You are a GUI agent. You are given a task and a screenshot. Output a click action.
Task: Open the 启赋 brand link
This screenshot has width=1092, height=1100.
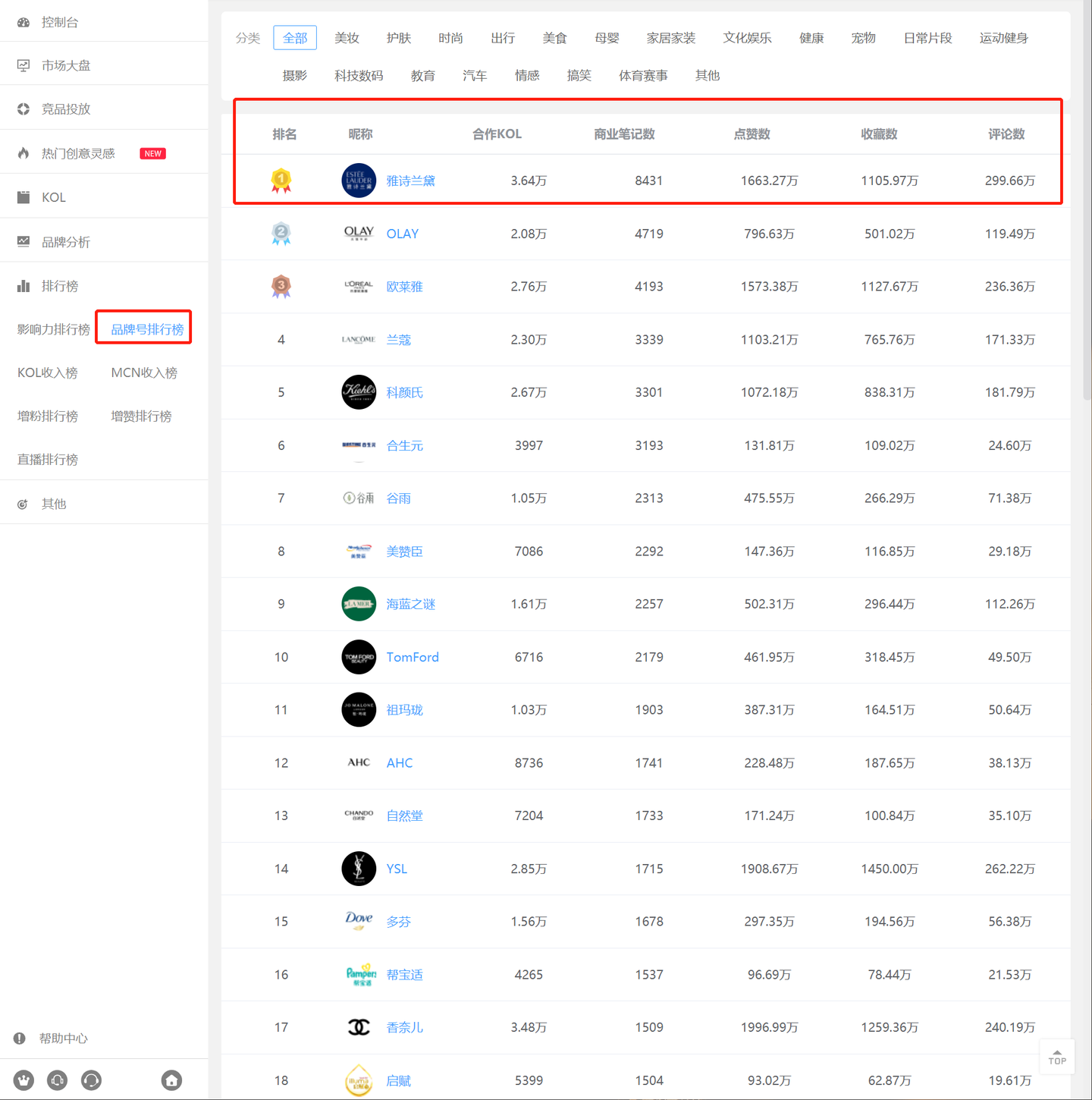[x=398, y=1080]
